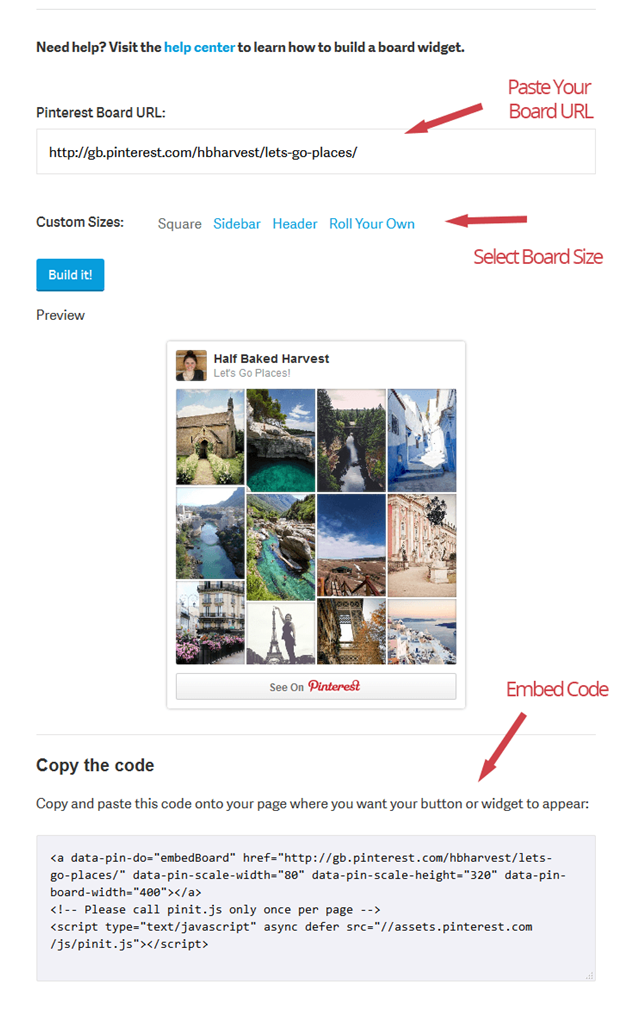Screen dimensions: 628x1011
Task: Click the Build it! button
Action: tap(69, 274)
